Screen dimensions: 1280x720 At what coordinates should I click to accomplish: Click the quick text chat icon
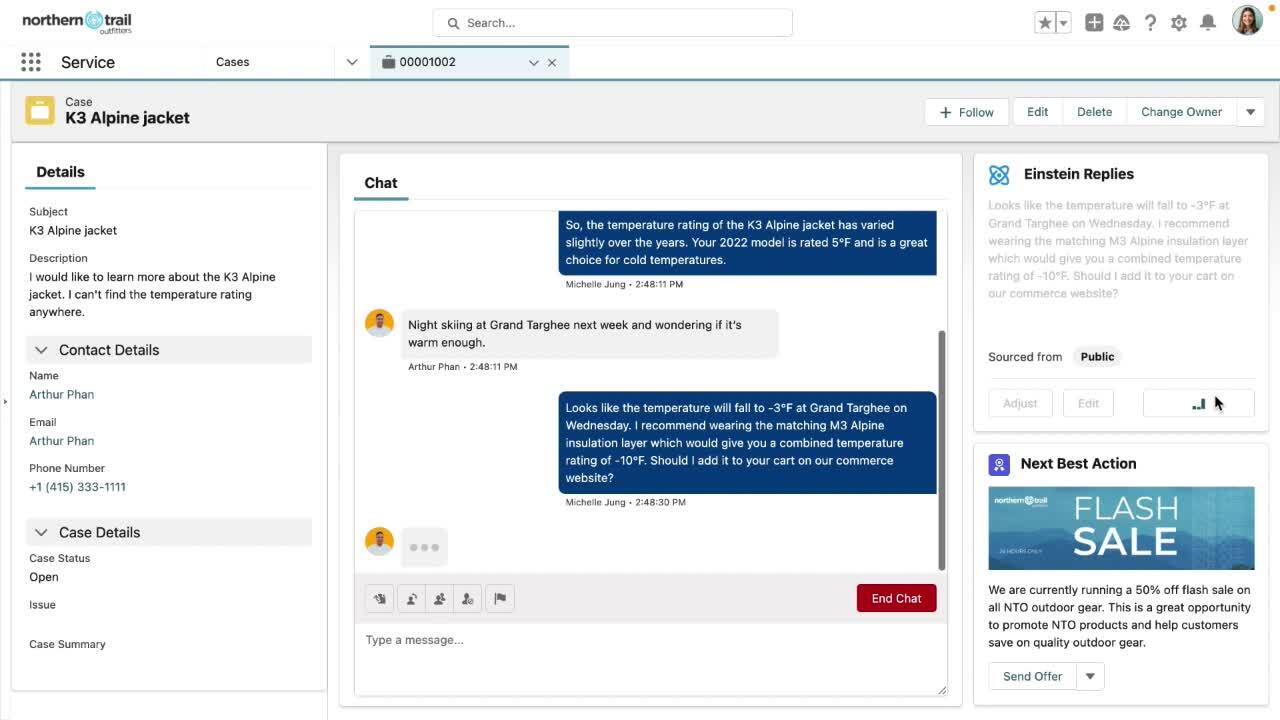tap(380, 599)
